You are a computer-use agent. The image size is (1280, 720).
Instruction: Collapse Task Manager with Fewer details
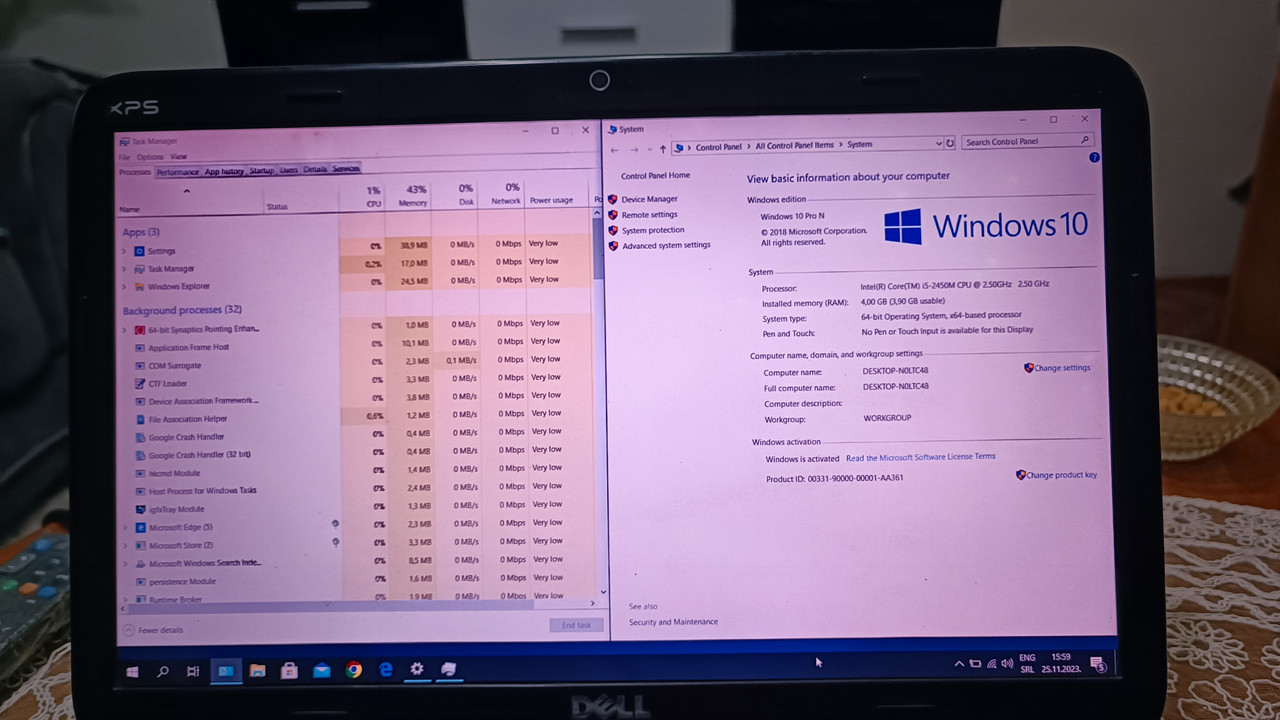(x=154, y=630)
